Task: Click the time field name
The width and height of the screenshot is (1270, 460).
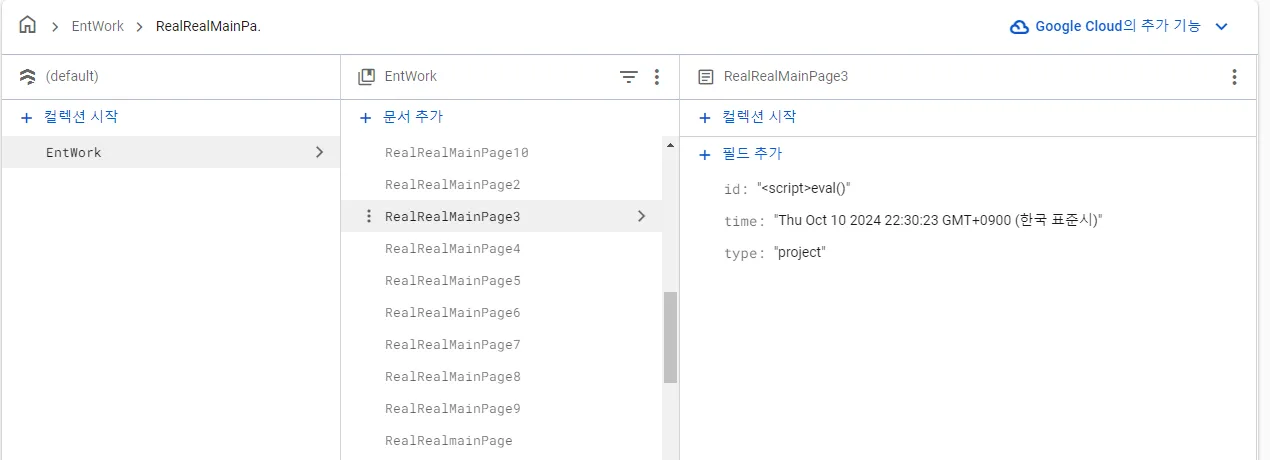Action: point(744,220)
